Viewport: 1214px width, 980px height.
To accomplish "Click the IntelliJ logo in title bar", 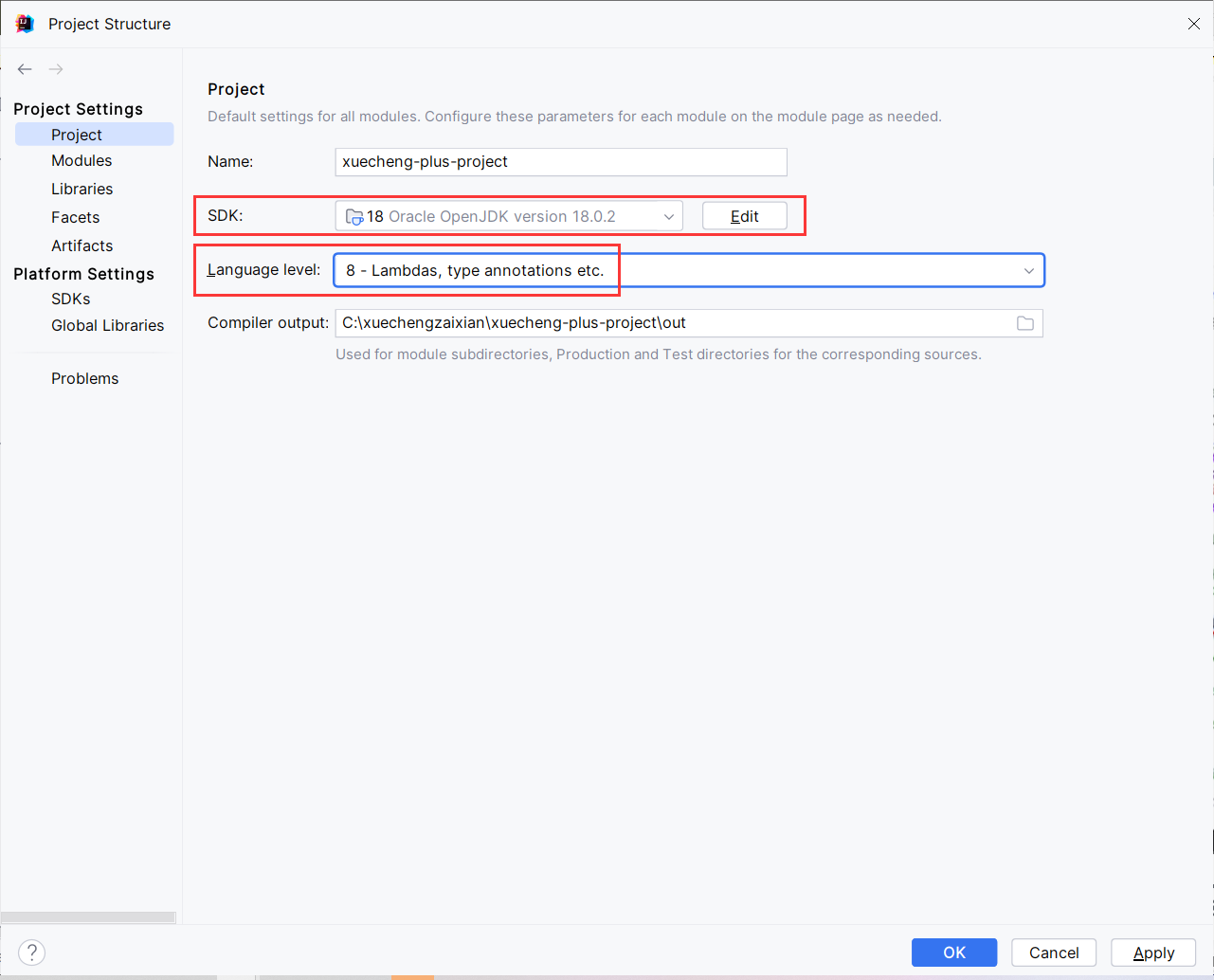I will 25,24.
